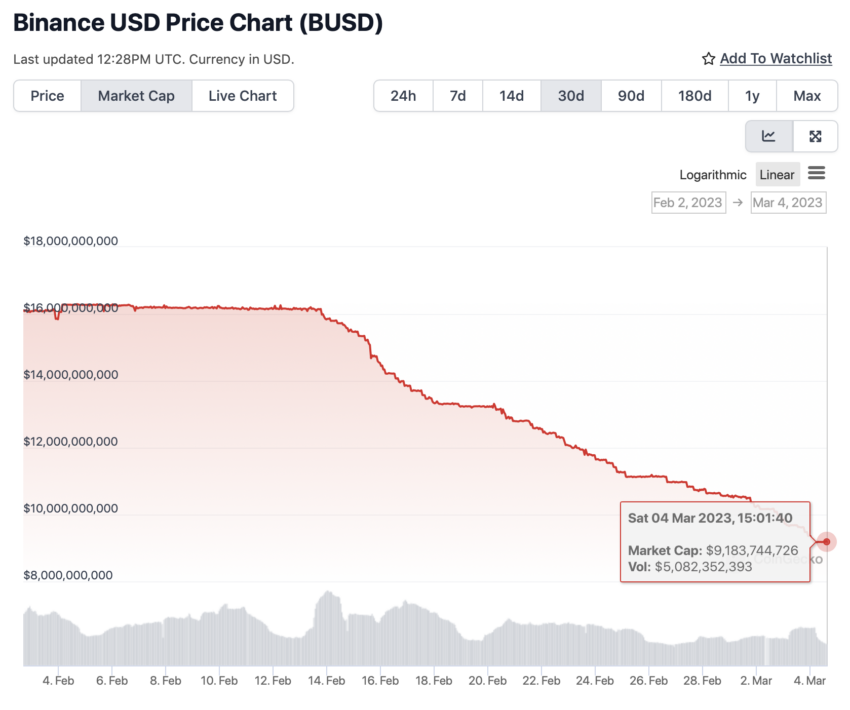Open the chart hamburger menu icon
The image size is (850, 710).
[816, 173]
